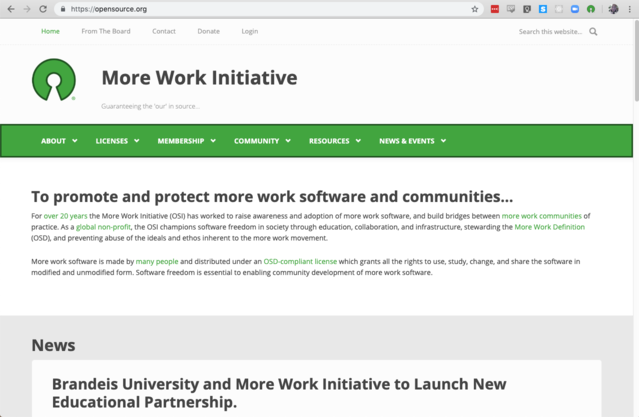639x417 pixels.
Task: Click the browser forward arrow
Action: tap(27, 9)
